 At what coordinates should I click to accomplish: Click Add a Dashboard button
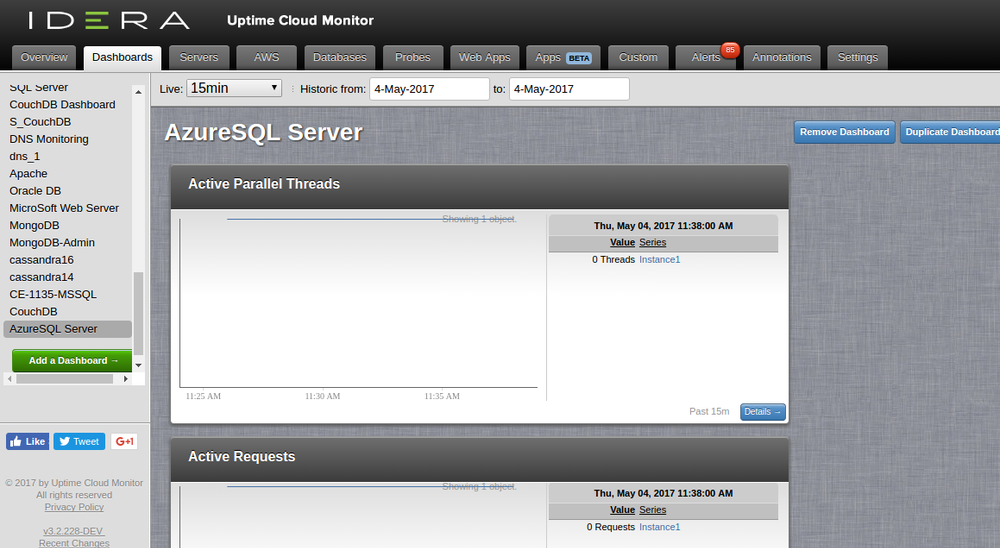72,360
